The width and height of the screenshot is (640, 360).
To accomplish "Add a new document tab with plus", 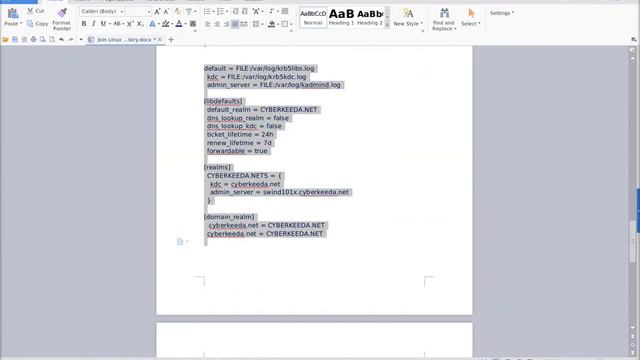I will (x=171, y=40).
